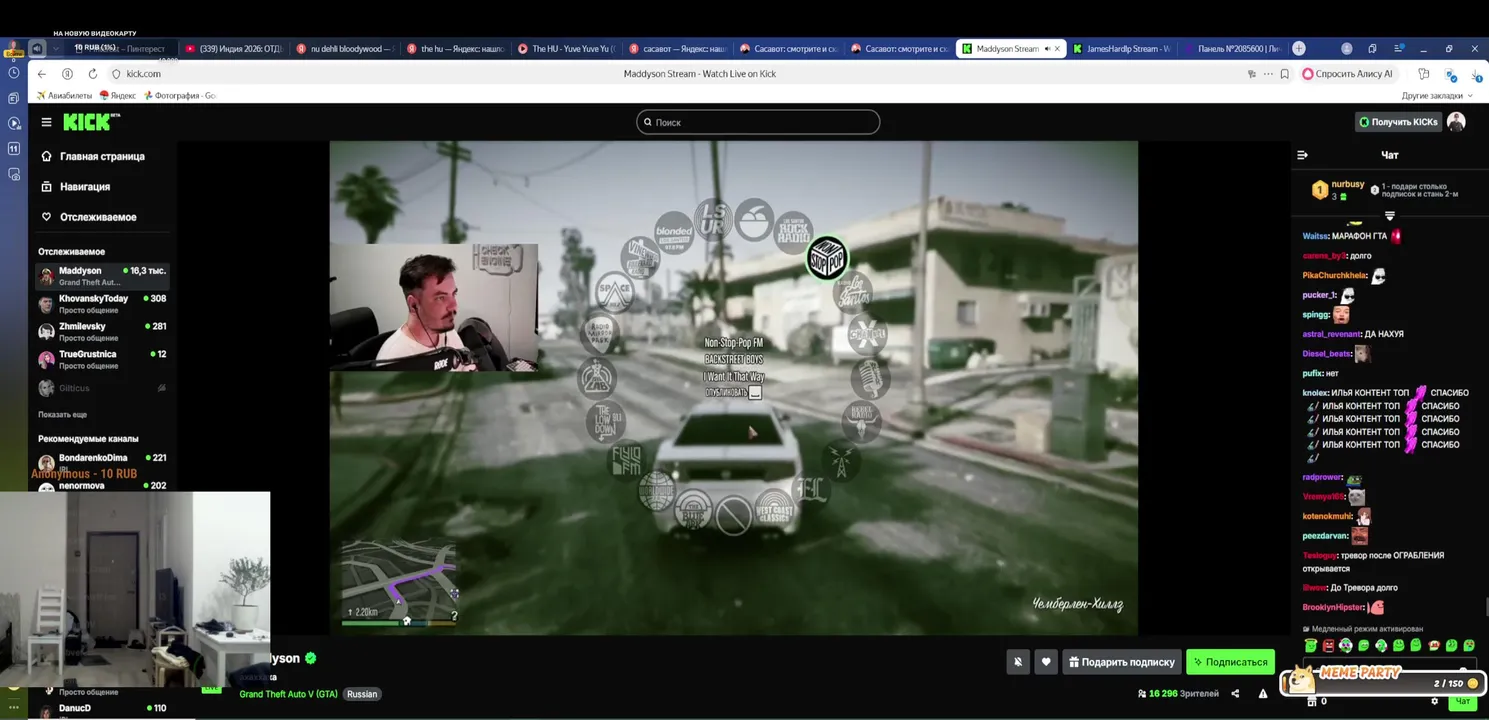Open nurbusy top gifter entry
Screen dimensions: 1489x720
pyautogui.click(x=1339, y=190)
